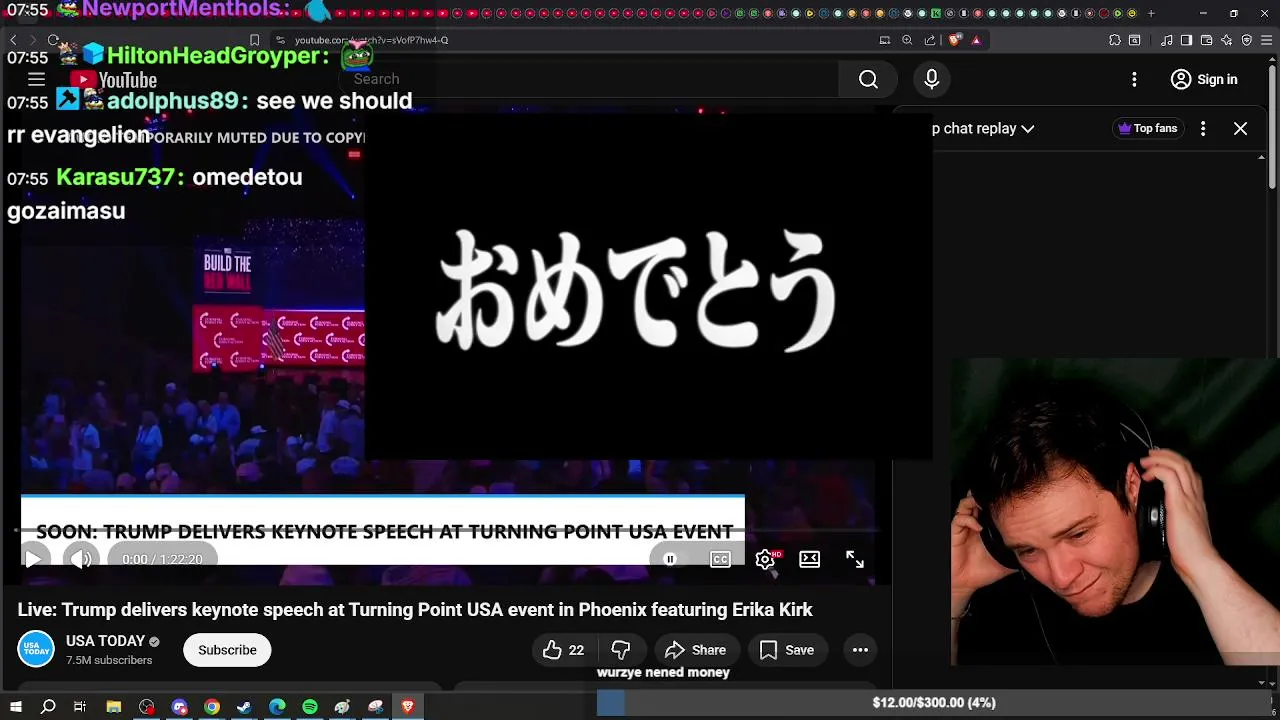
Task: Click the 7.5M subscribers text
Action: (x=109, y=661)
